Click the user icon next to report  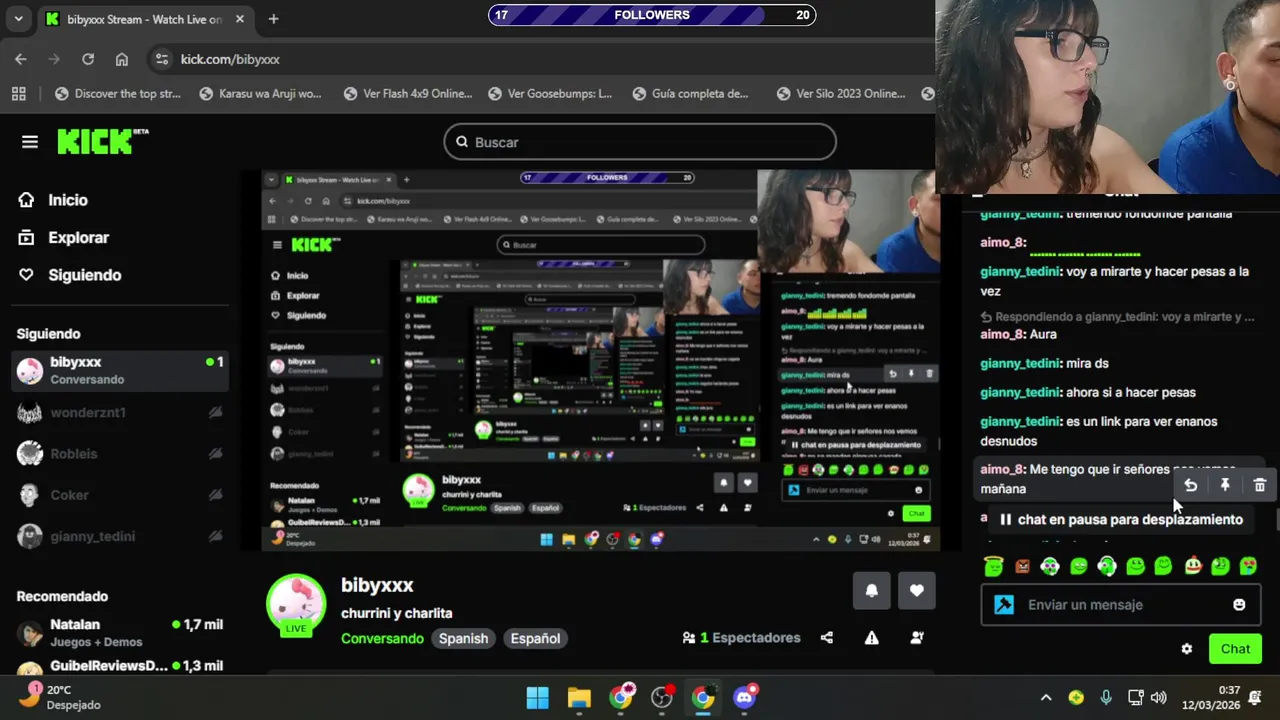tap(917, 638)
